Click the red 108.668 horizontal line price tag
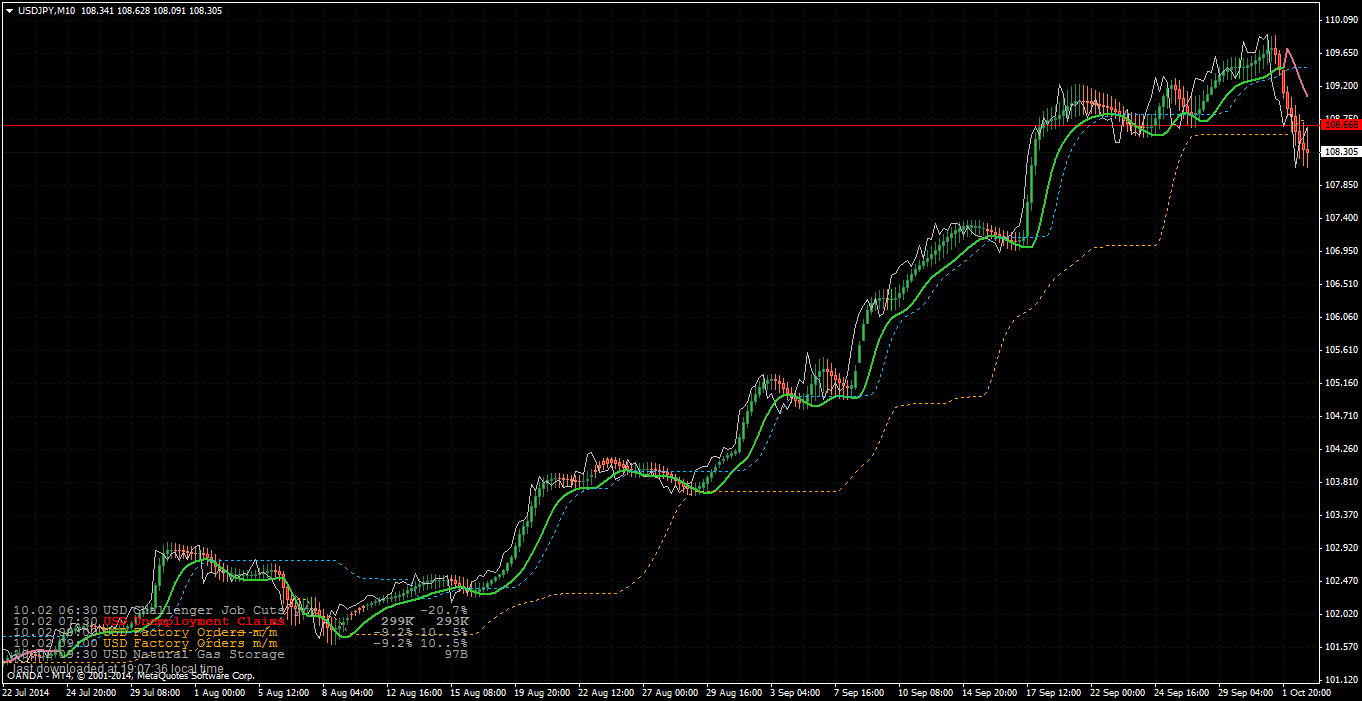 1340,125
